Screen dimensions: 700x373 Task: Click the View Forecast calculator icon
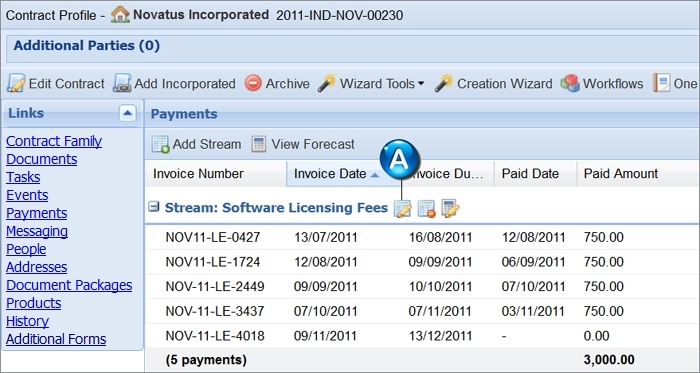click(x=258, y=144)
